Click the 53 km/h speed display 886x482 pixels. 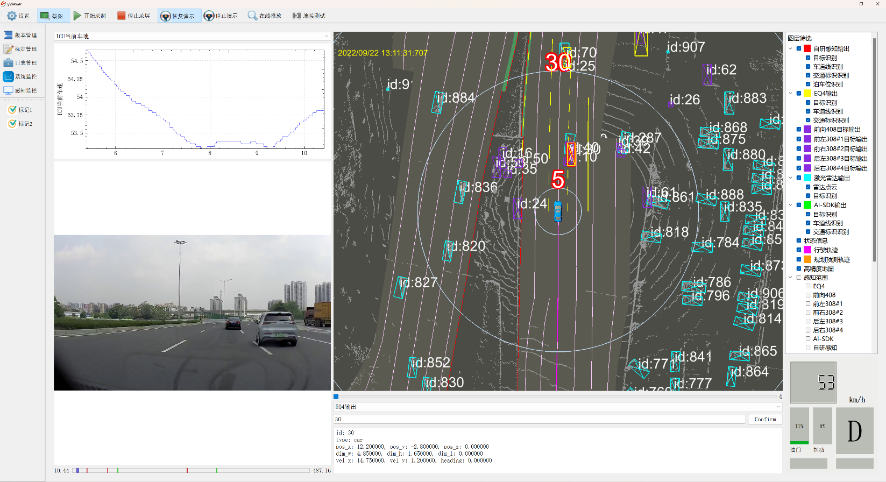[813, 383]
